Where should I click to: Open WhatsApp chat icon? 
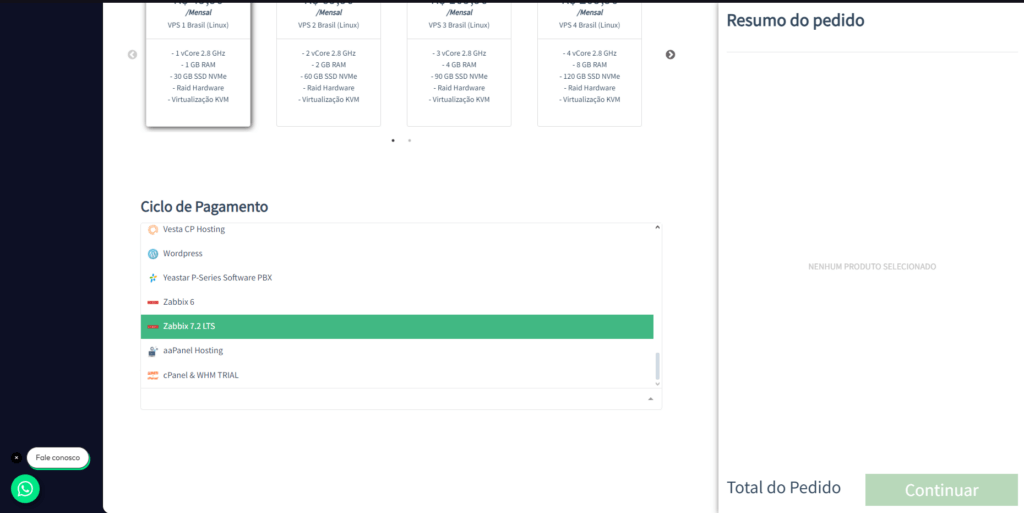25,489
